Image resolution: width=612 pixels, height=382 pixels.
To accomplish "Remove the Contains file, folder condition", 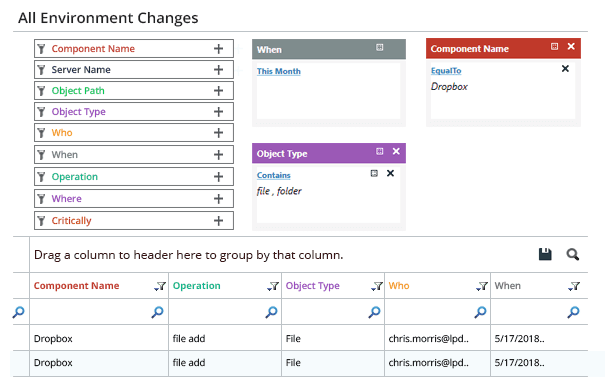I will [x=390, y=173].
